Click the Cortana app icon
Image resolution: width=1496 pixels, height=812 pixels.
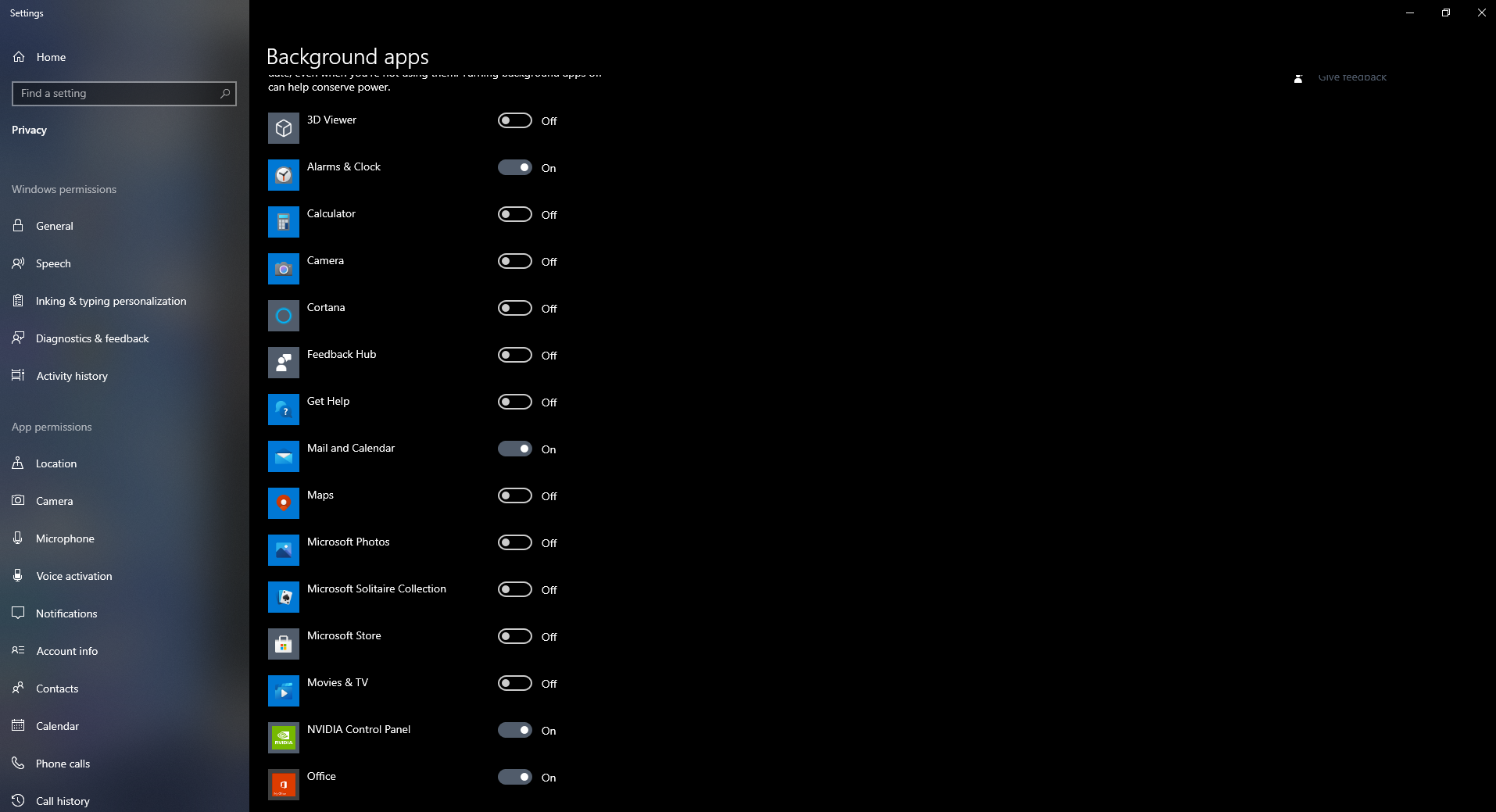[x=284, y=316]
